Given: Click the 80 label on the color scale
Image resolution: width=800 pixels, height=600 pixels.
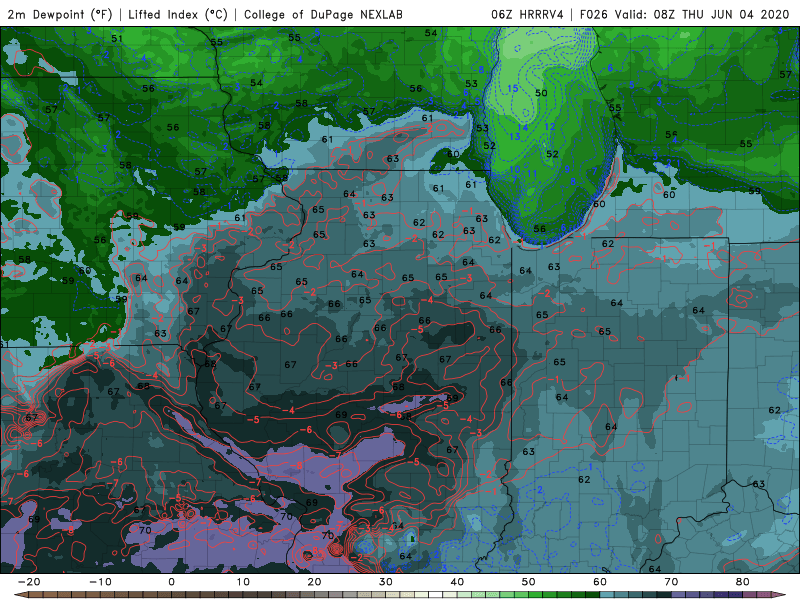Looking at the screenshot, I should pyautogui.click(x=743, y=582).
